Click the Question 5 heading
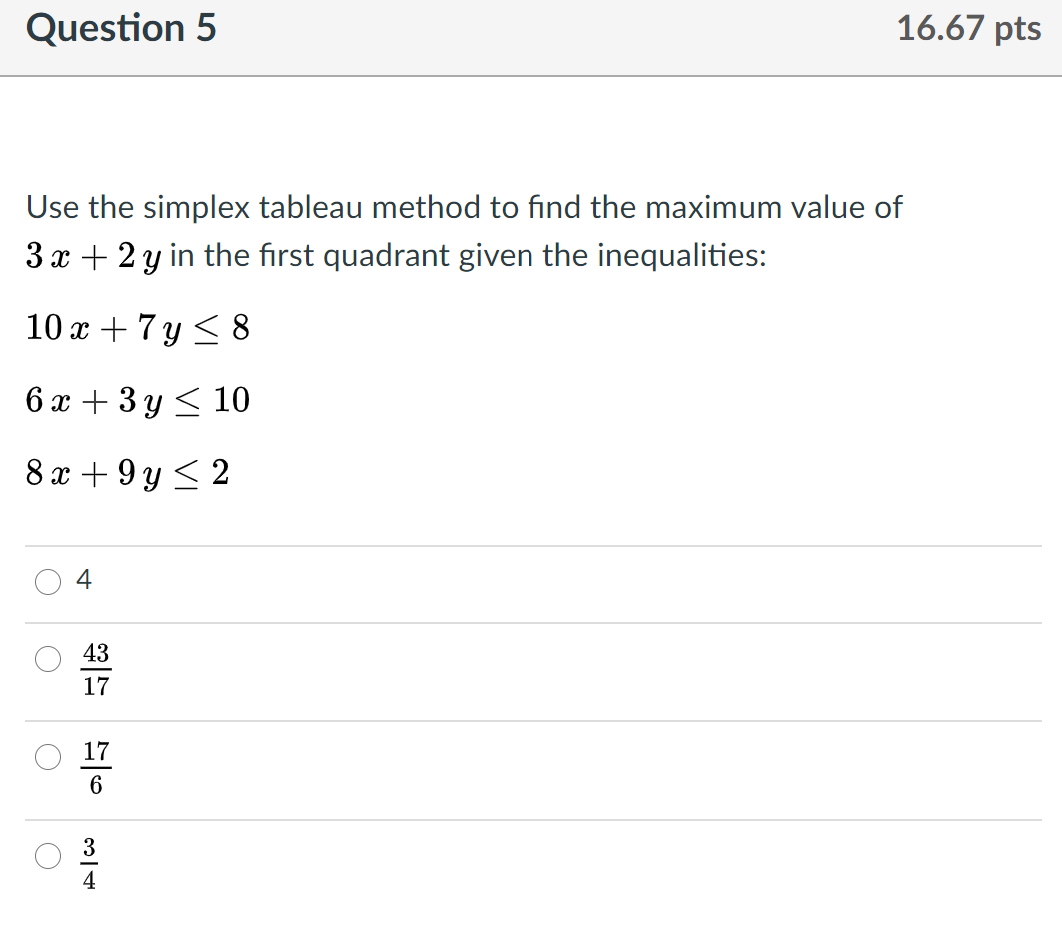 tap(122, 28)
